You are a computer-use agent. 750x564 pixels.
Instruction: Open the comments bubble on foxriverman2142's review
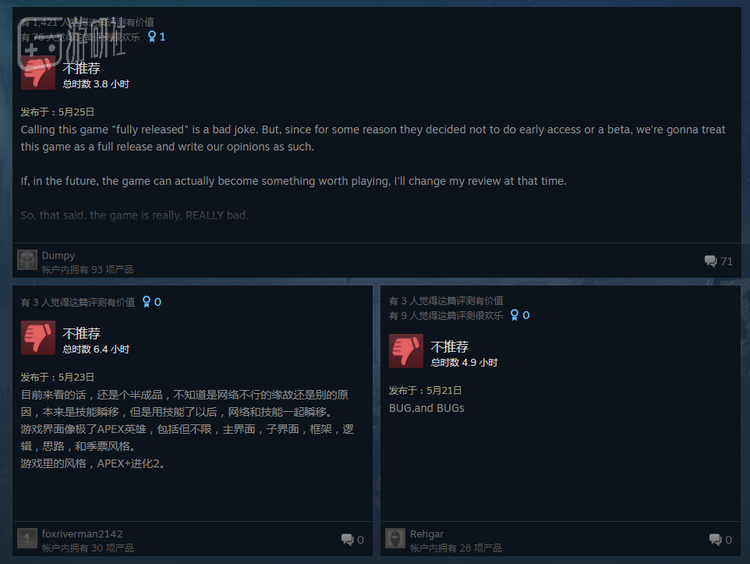point(353,540)
